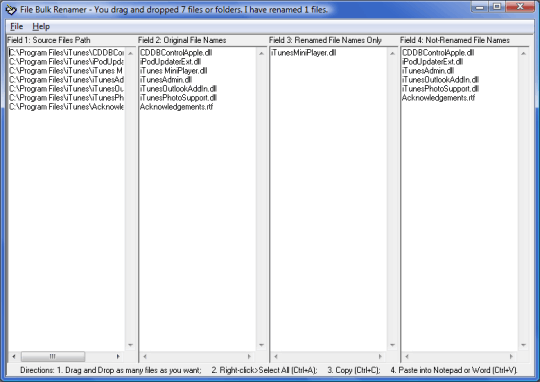Click Field 1 vertical scroll up arrow
Image resolution: width=540 pixels, height=382 pixels.
pyautogui.click(x=131, y=53)
